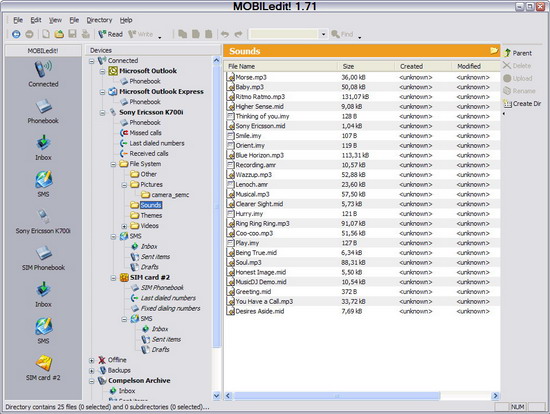Collapse the Sony Ericsson K700i tree node
This screenshot has height=414, width=550.
pyautogui.click(x=102, y=113)
